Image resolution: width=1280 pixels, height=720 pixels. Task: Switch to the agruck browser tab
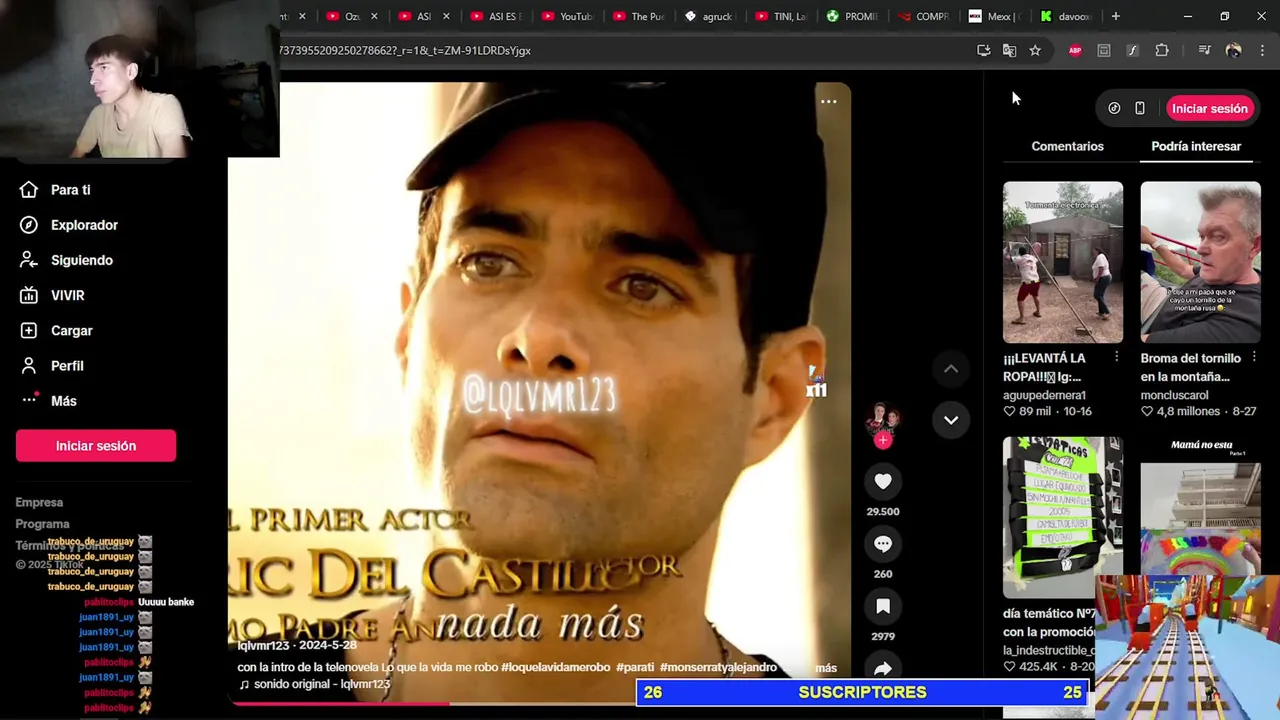pyautogui.click(x=711, y=16)
